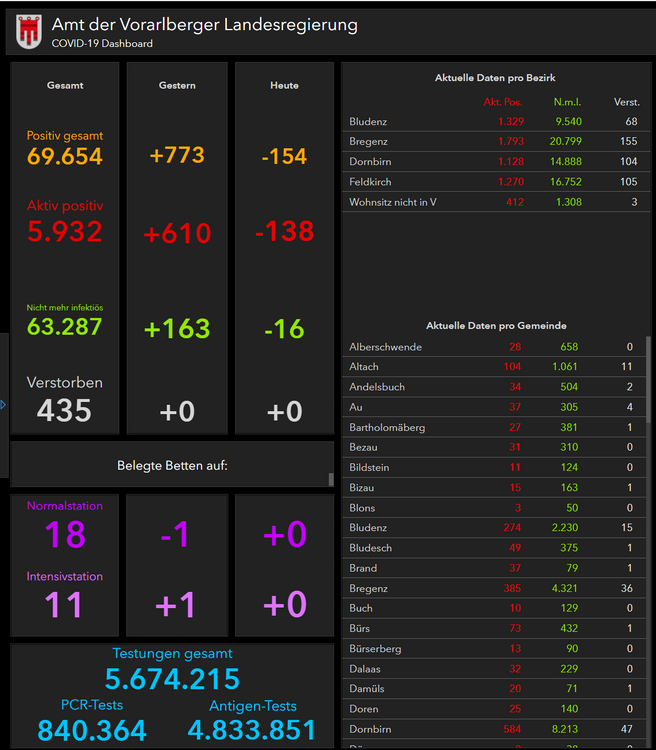This screenshot has height=750, width=656.
Task: Select the Bregenz district row with 1.793
Action: (496, 142)
